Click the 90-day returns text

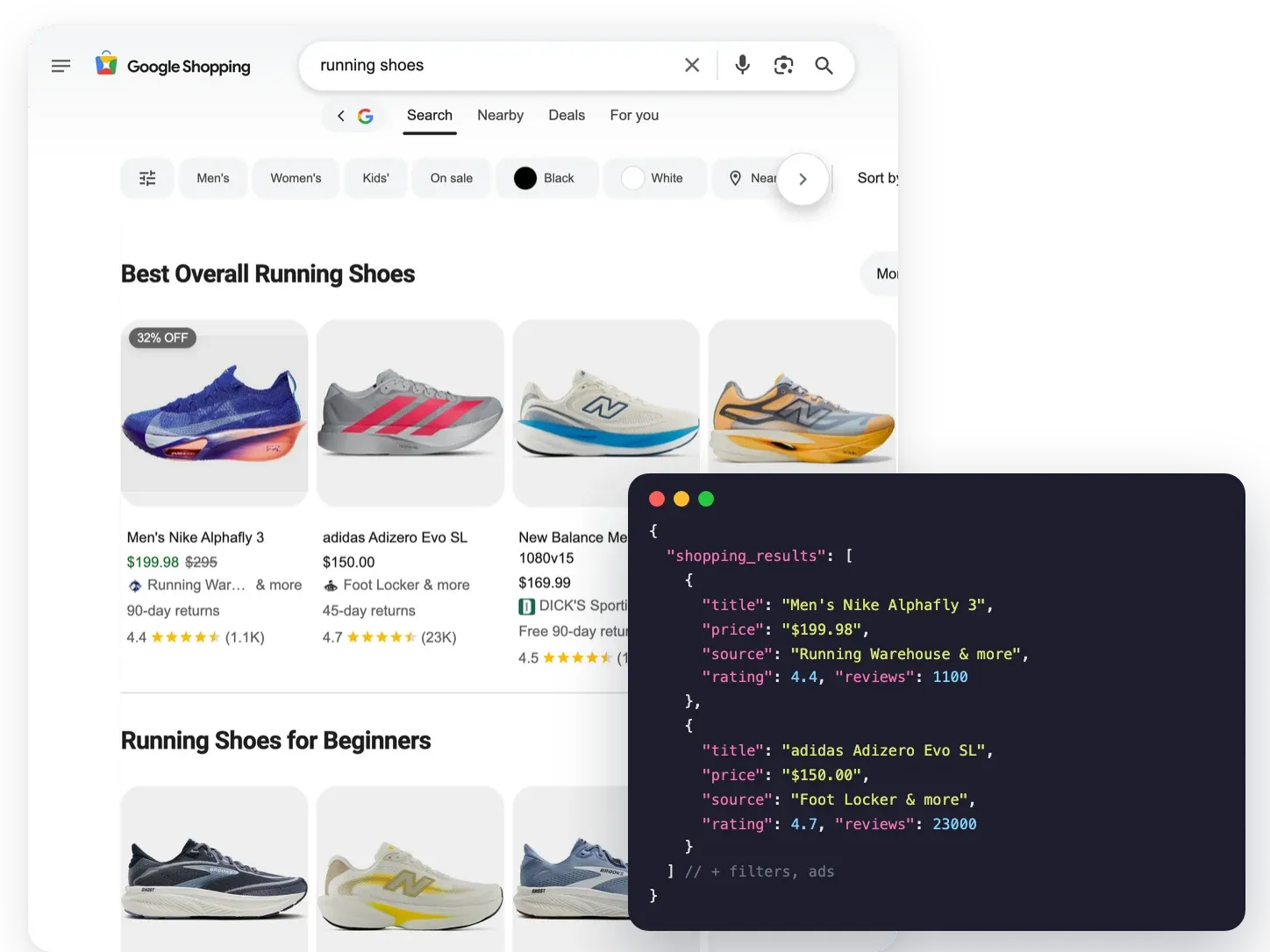tap(173, 610)
